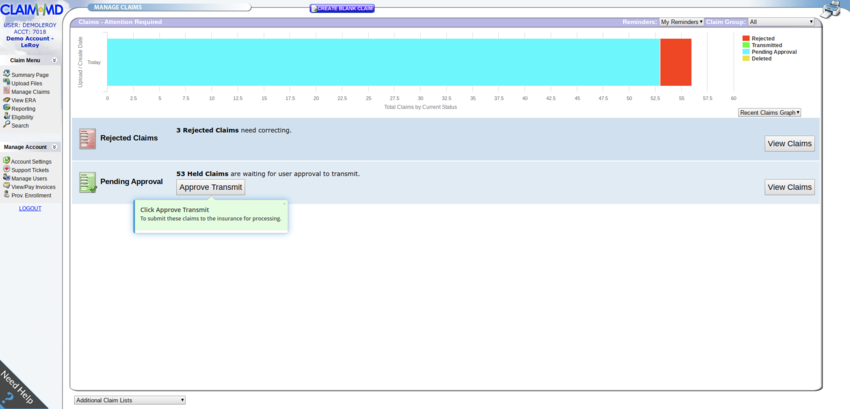850x409 pixels.
Task: Open the Search magnifier in Claim Menu
Action: 7,126
